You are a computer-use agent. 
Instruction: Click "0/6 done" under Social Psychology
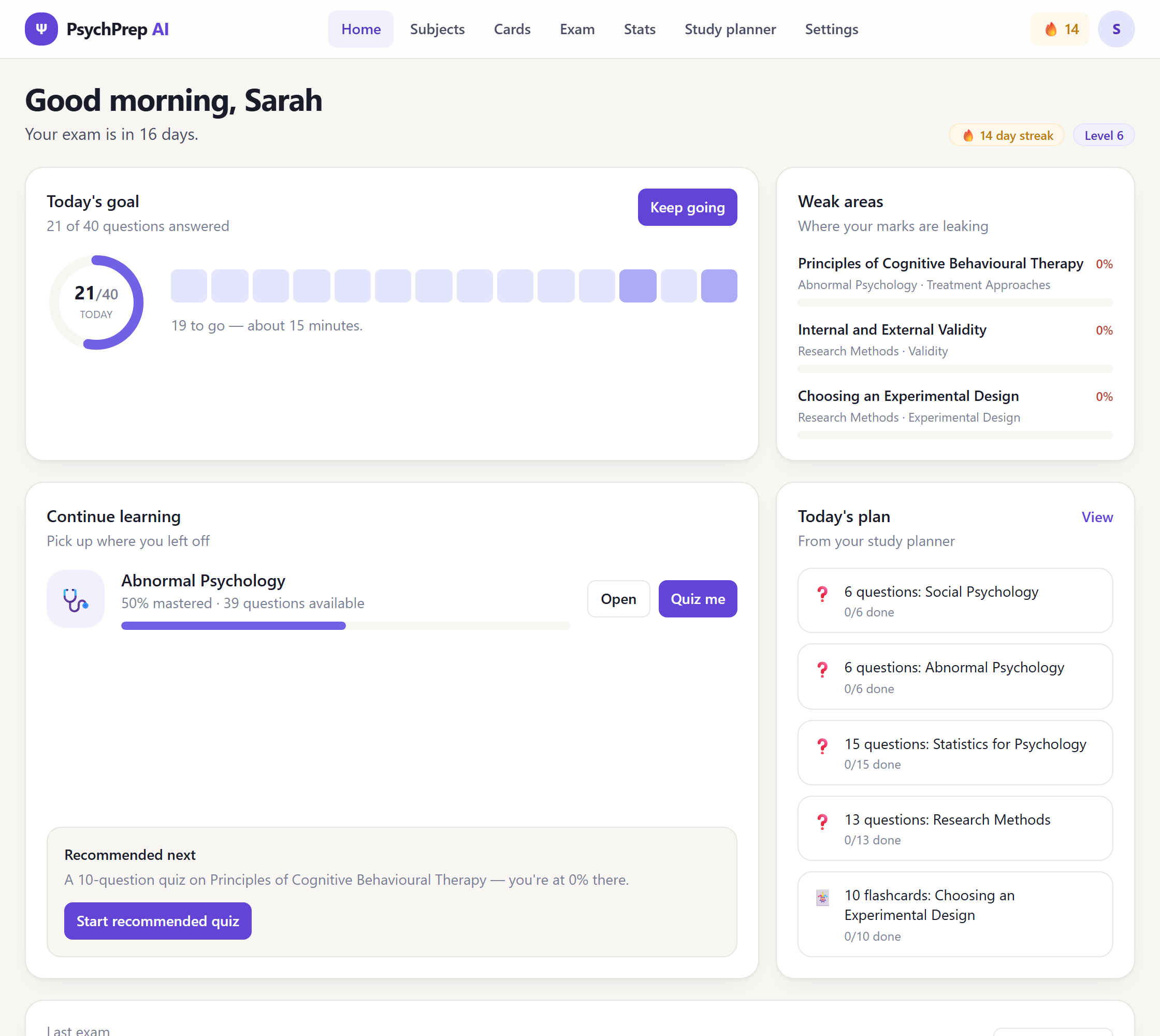pos(869,612)
